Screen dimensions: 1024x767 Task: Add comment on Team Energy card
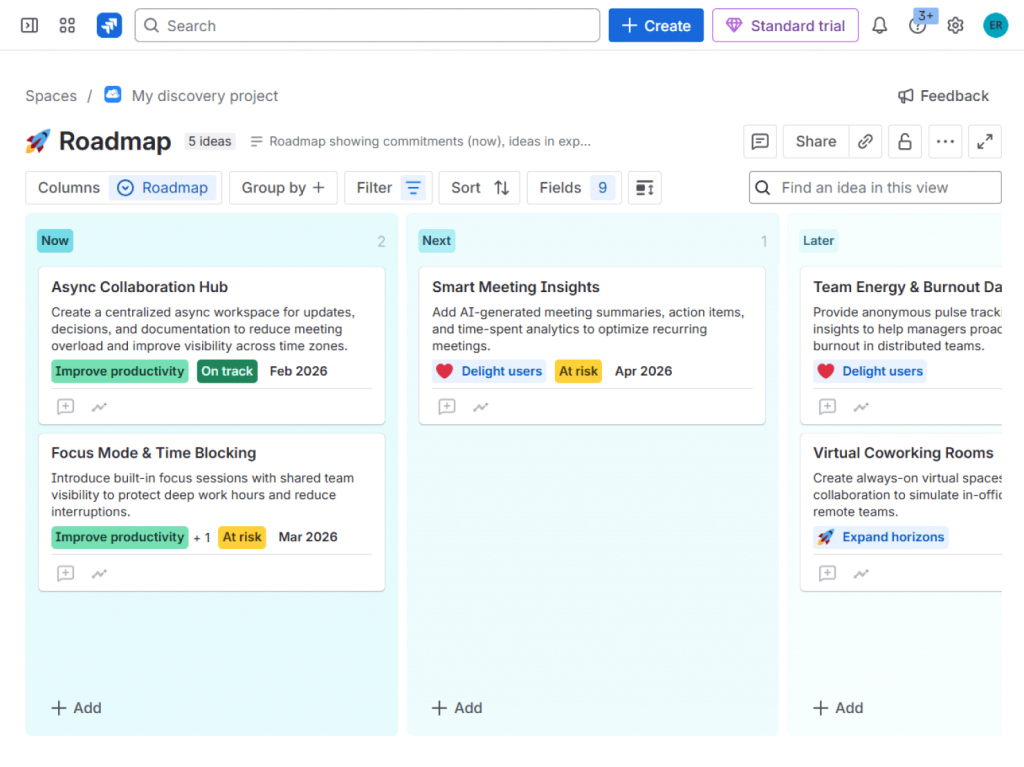[x=827, y=406]
